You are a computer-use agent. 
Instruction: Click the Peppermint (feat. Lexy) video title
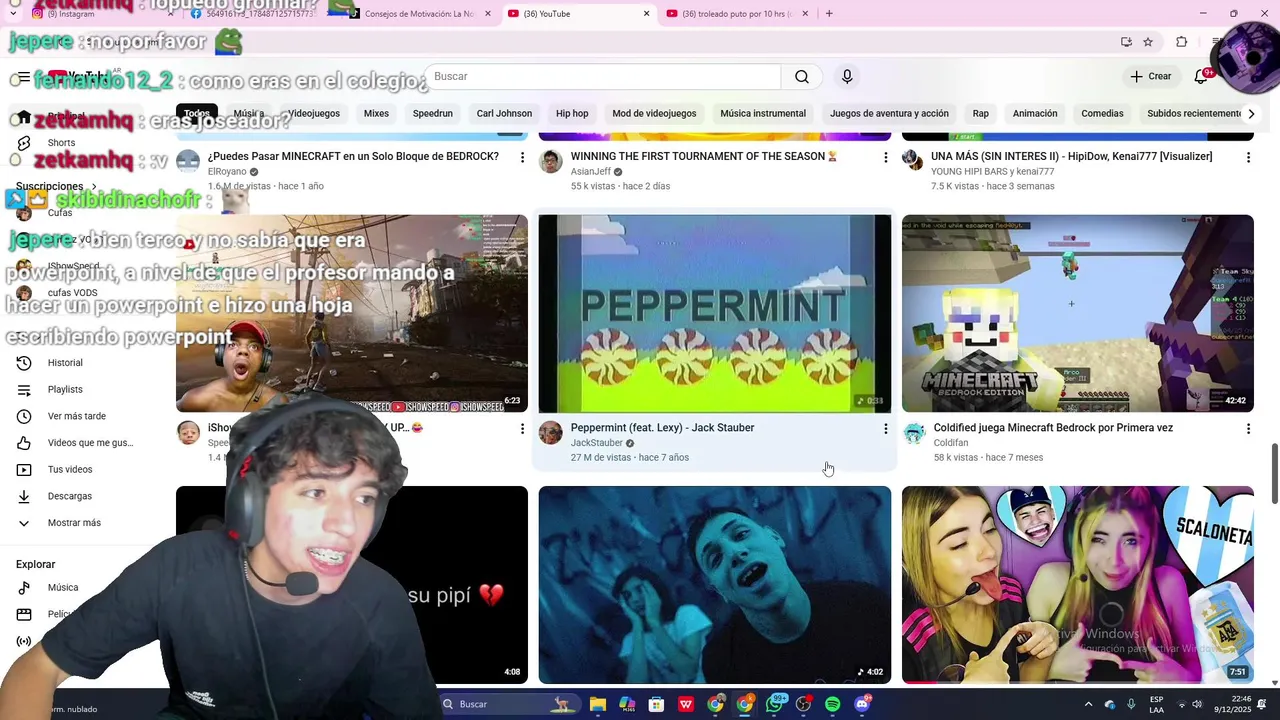point(662,428)
